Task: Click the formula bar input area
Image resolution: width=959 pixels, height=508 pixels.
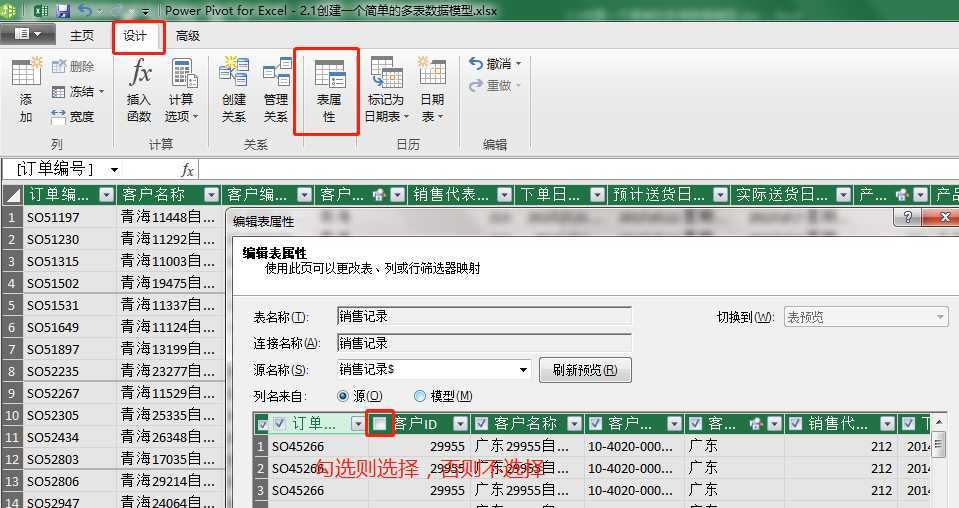Action: coord(578,169)
